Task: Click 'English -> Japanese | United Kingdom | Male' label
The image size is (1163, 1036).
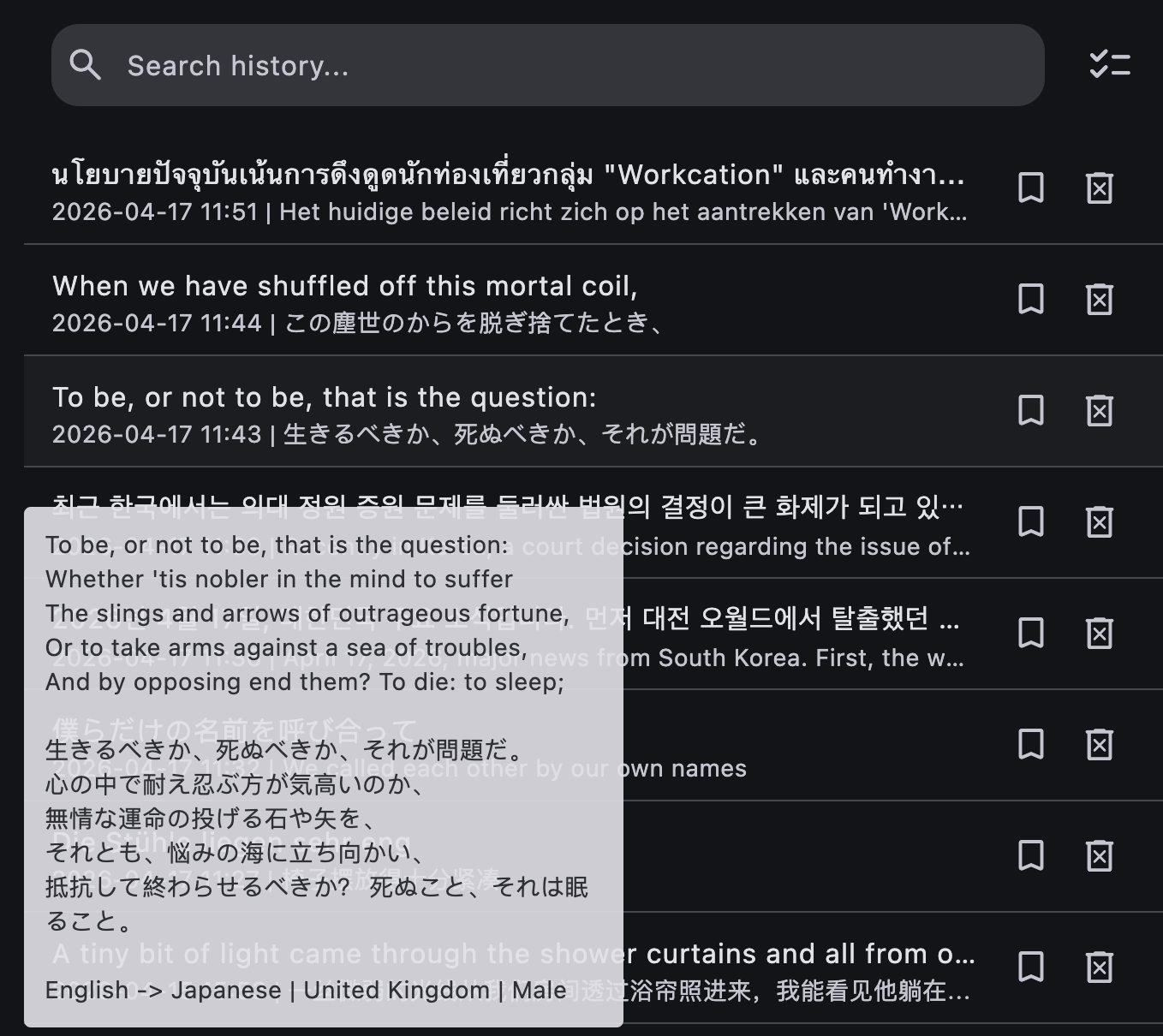Action: 306,991
